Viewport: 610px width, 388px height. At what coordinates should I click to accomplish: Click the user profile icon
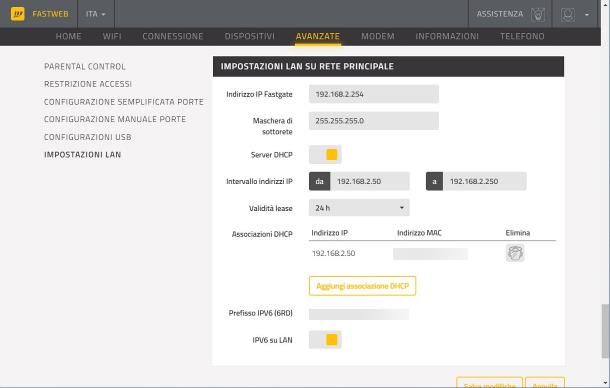click(x=568, y=14)
